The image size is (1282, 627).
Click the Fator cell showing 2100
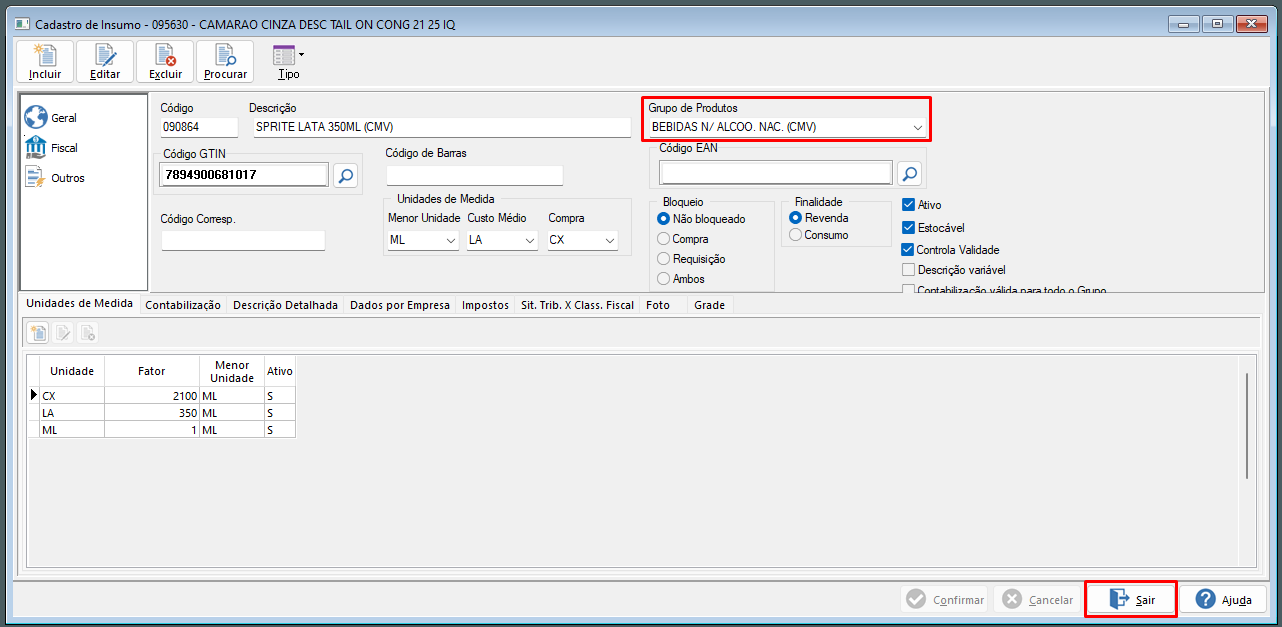pyautogui.click(x=152, y=396)
